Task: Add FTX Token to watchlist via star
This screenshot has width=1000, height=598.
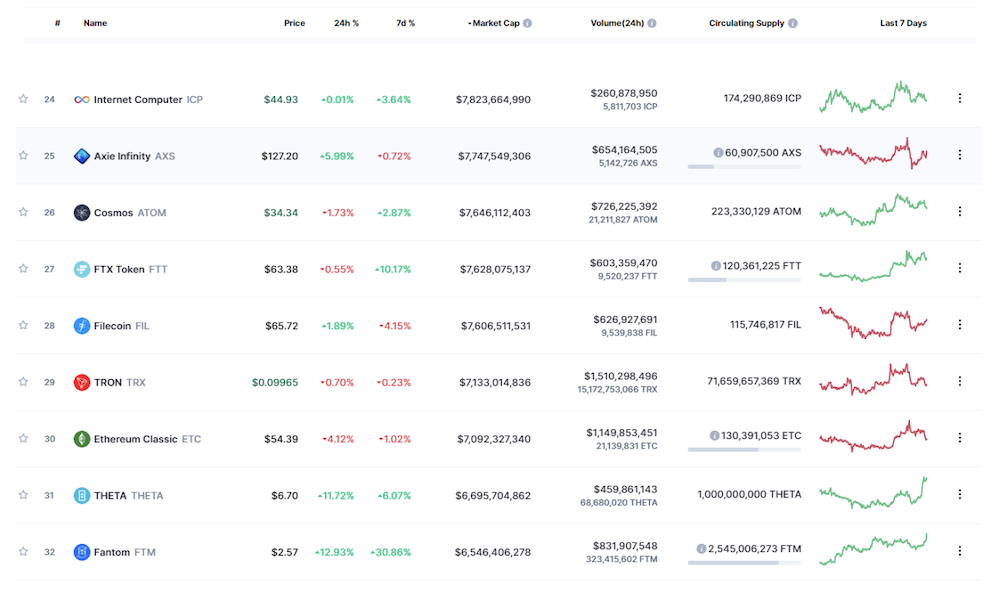Action: click(x=24, y=268)
